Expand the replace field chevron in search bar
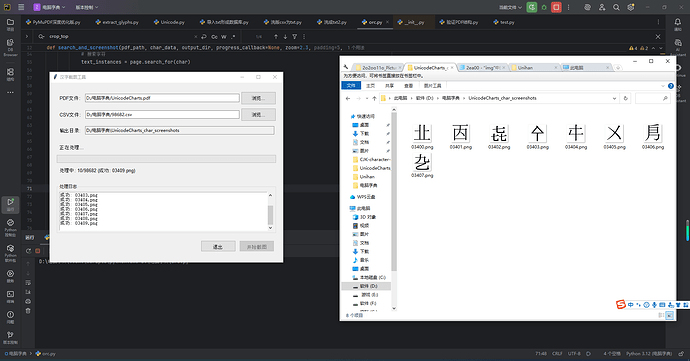690x361 pixels. tap(27, 37)
